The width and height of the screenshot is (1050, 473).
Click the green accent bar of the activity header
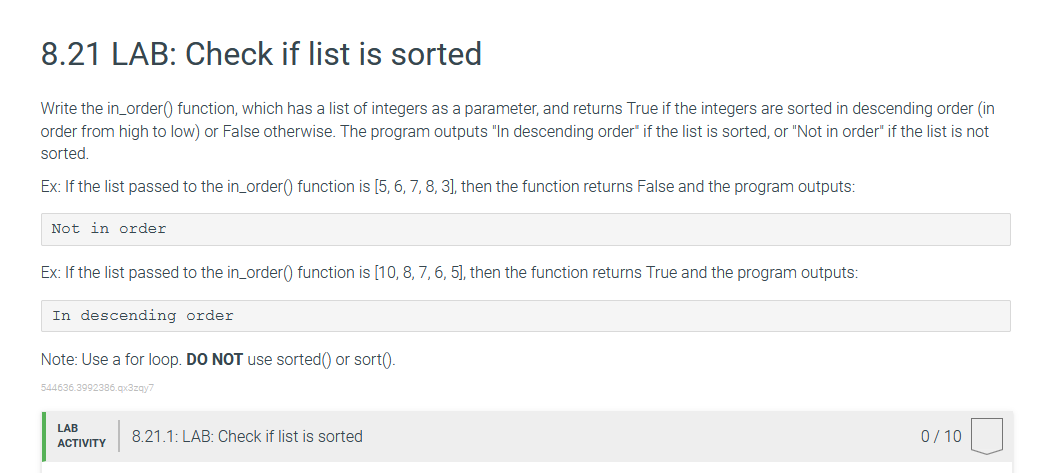click(x=44, y=437)
